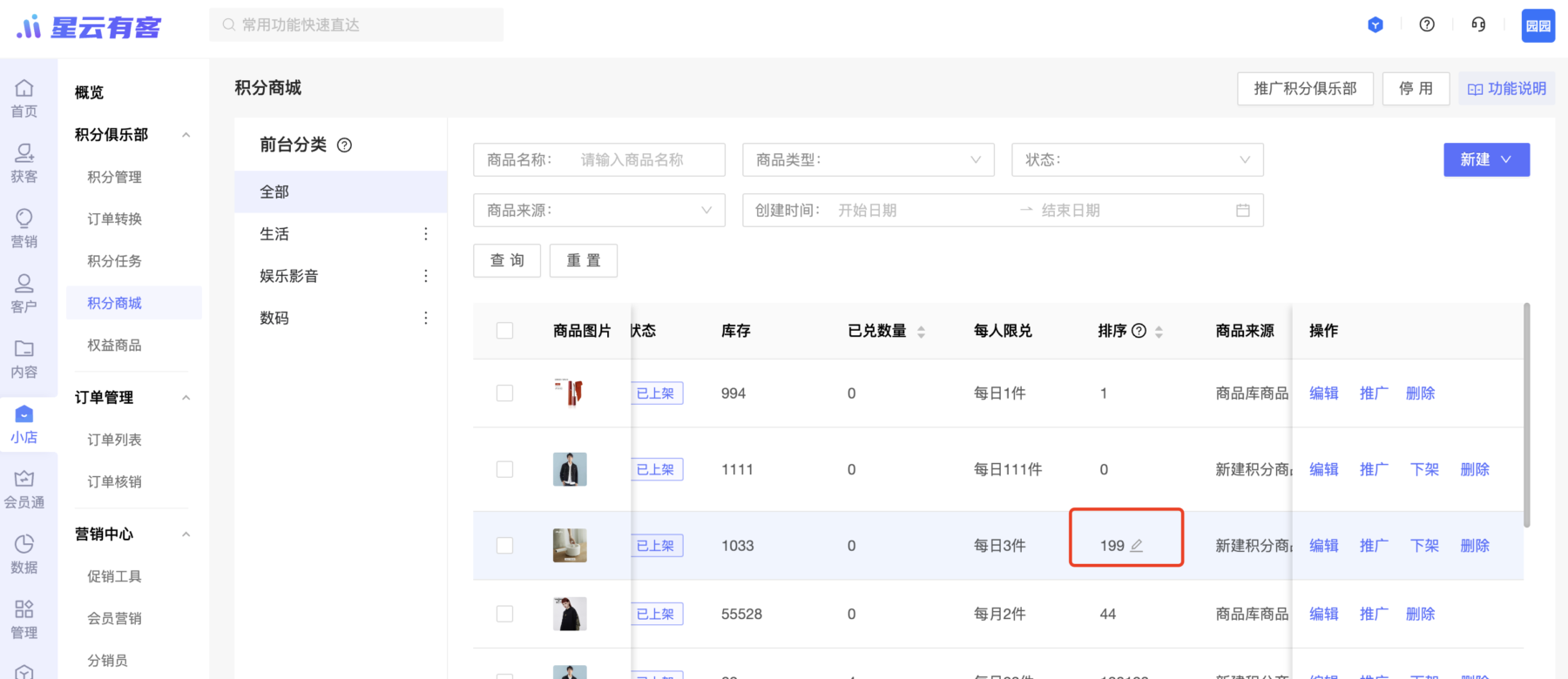The height and width of the screenshot is (679, 1568).
Task: Collapse the 营销中心 menu section
Action: click(186, 534)
